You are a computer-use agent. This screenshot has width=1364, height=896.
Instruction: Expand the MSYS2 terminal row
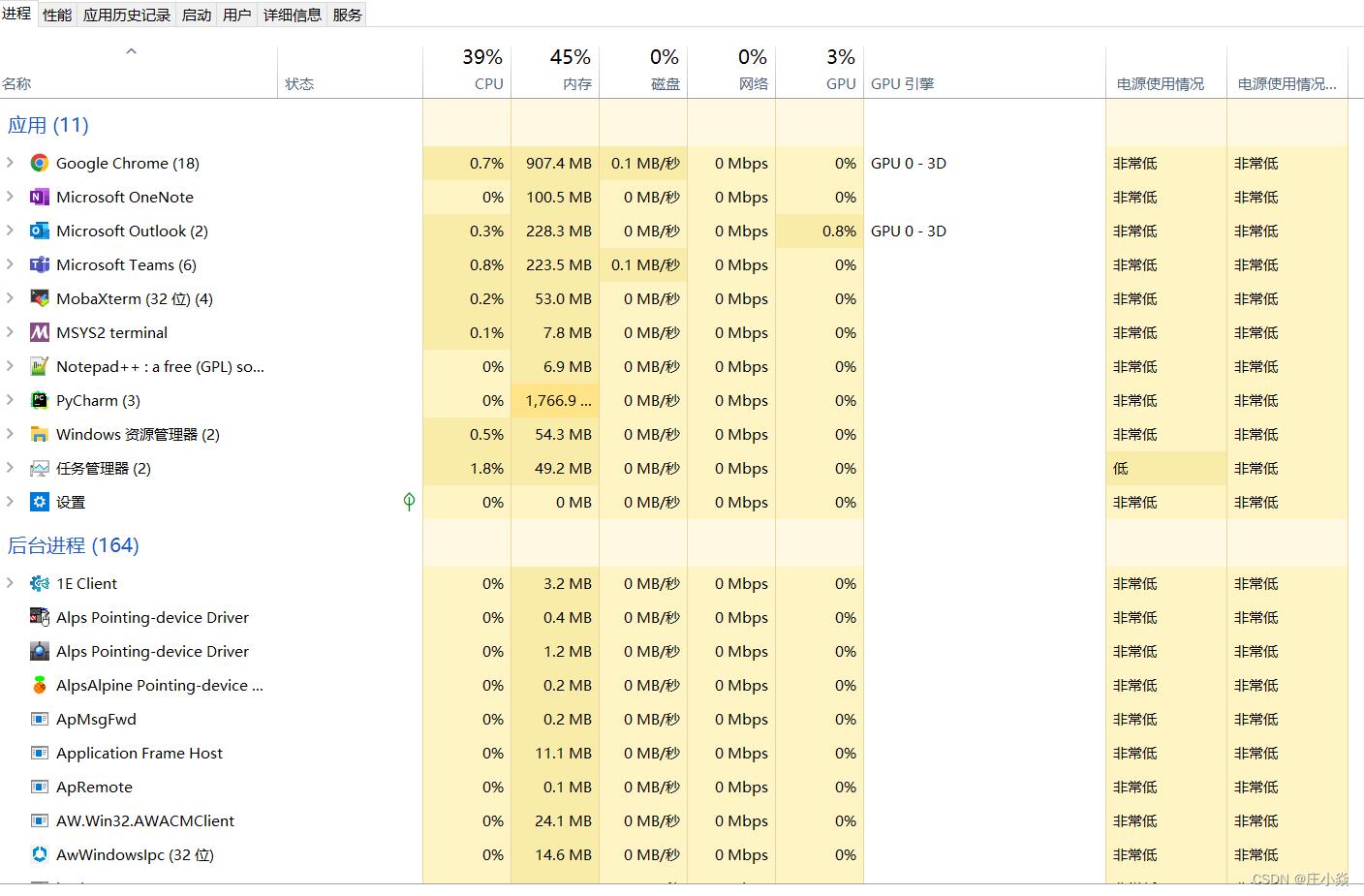[10, 332]
